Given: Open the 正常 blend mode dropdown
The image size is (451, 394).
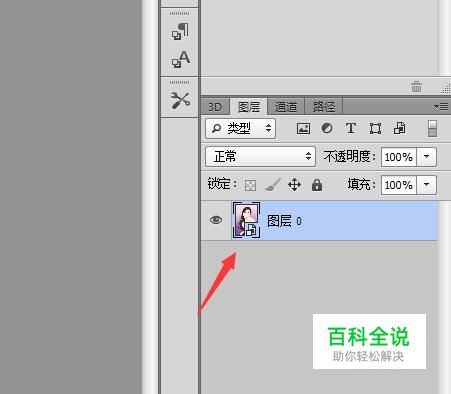Looking at the screenshot, I should (260, 156).
